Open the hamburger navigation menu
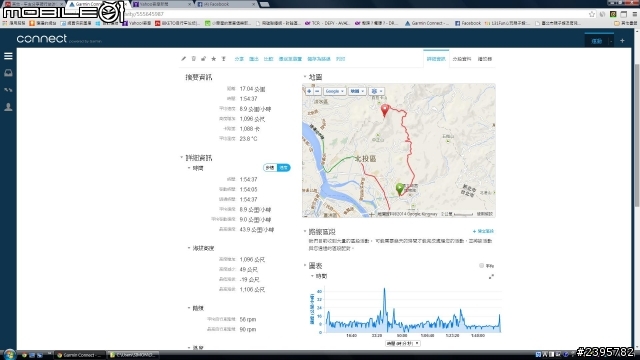640x360 pixels. pyautogui.click(x=8, y=56)
